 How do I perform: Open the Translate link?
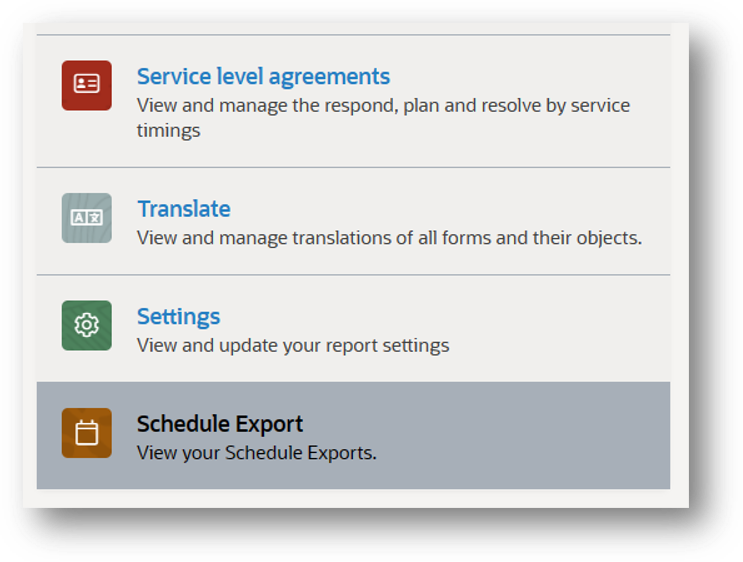point(184,209)
